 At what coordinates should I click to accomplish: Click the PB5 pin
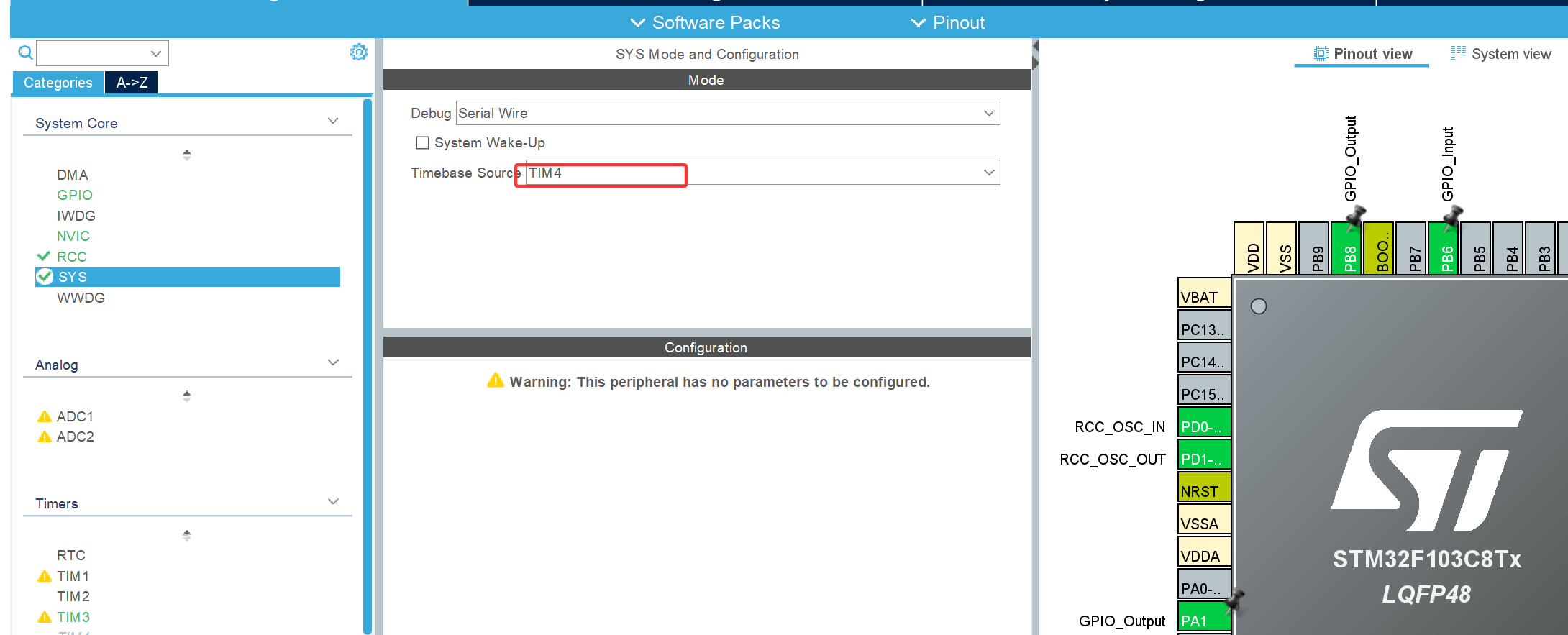point(1476,248)
